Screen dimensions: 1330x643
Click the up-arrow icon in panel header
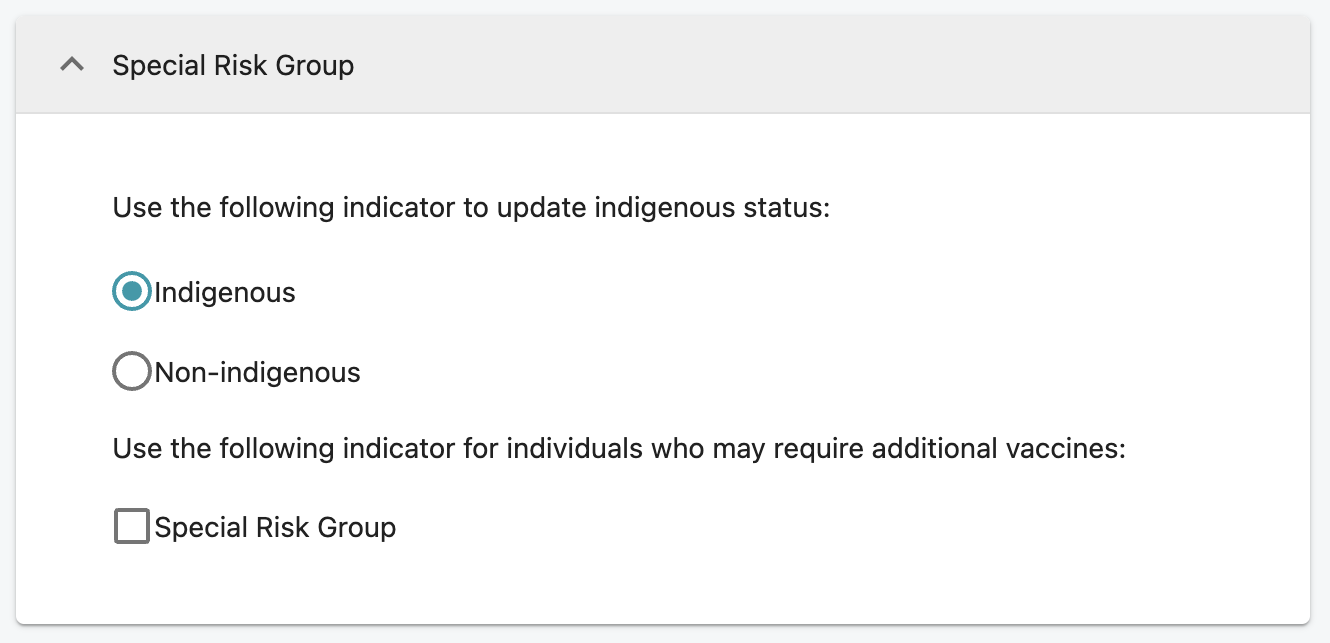click(x=72, y=65)
